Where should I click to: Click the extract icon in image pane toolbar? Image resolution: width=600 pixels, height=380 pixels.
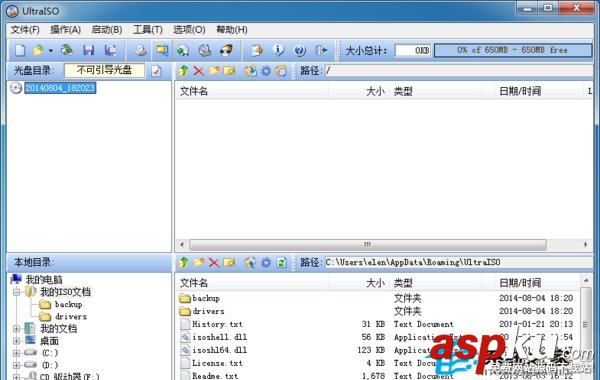pyautogui.click(x=250, y=71)
